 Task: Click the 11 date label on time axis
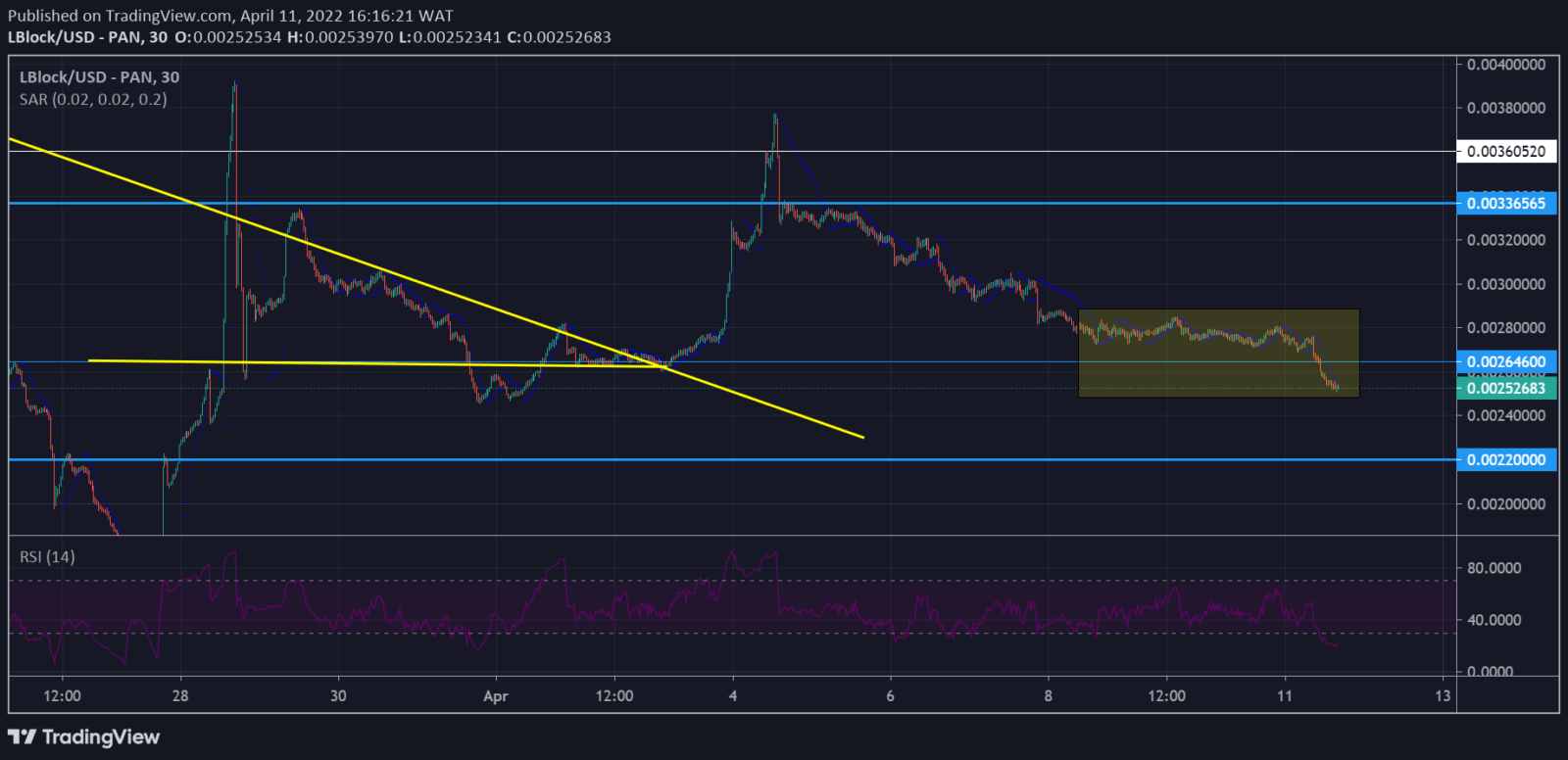[x=1285, y=695]
